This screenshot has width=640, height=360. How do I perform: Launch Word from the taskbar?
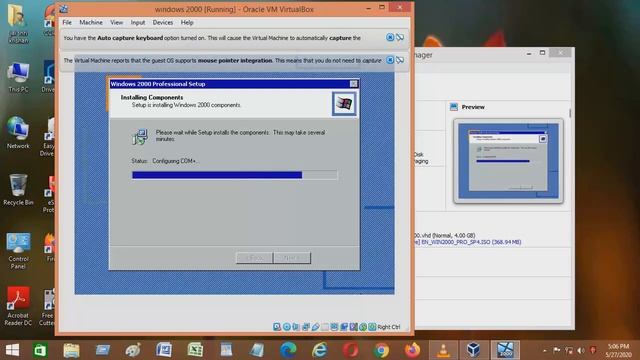pyautogui.click(x=164, y=350)
